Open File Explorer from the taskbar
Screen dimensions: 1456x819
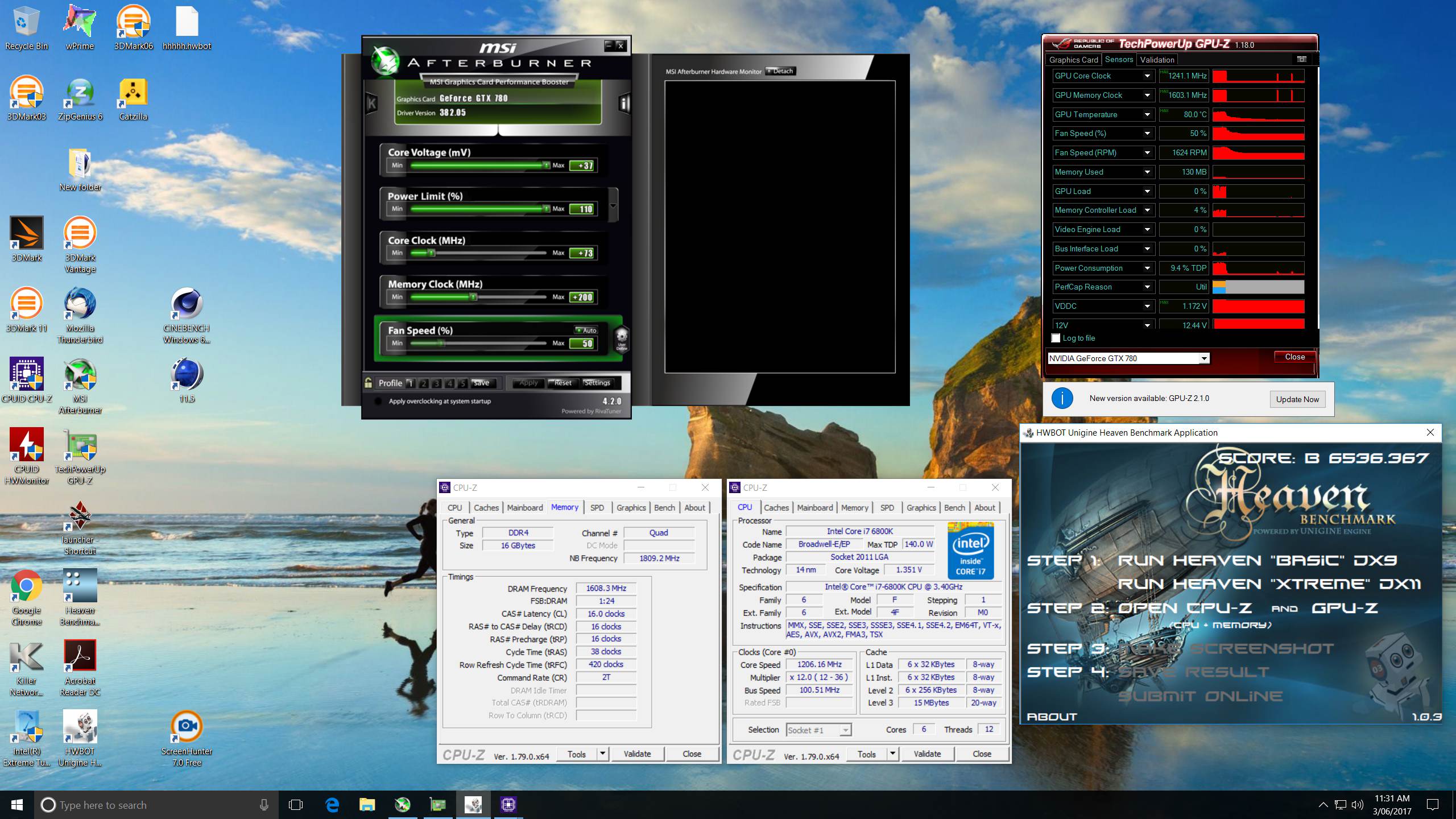pyautogui.click(x=367, y=805)
